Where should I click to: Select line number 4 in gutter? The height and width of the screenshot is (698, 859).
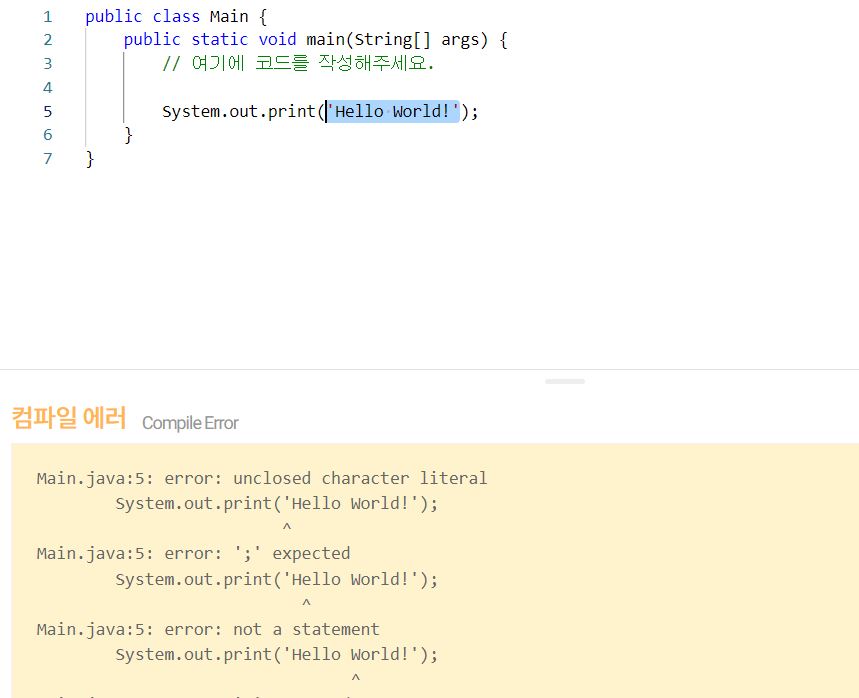point(48,88)
